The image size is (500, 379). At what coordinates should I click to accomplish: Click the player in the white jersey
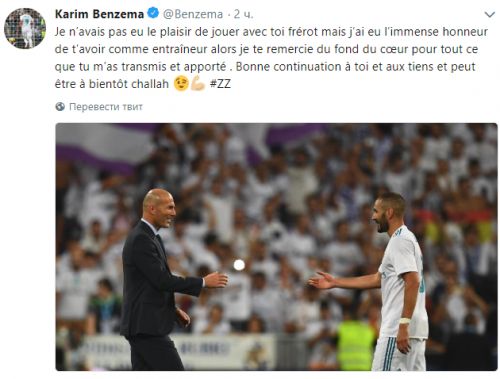pos(387,282)
